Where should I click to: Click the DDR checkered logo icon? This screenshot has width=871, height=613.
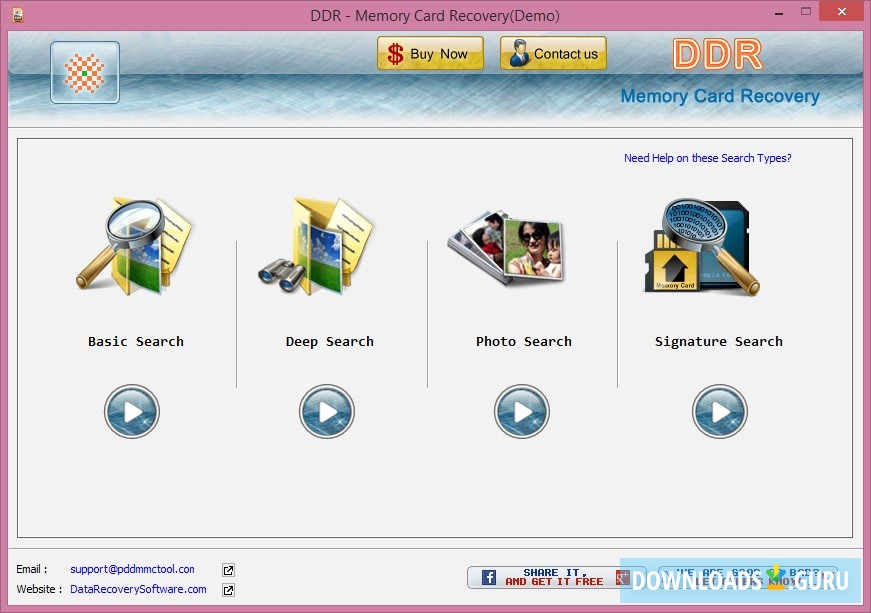[x=83, y=72]
